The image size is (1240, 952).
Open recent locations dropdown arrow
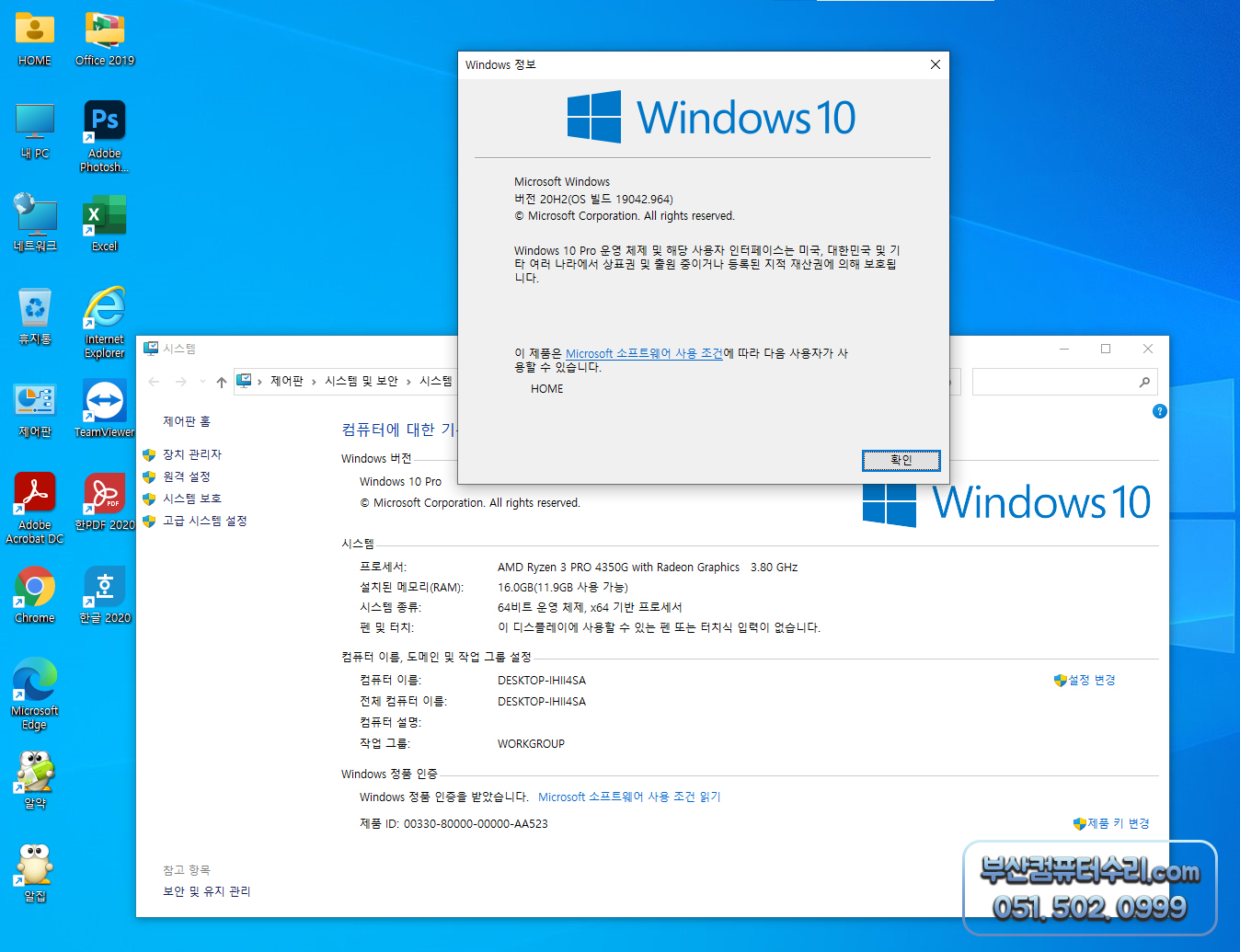point(202,382)
